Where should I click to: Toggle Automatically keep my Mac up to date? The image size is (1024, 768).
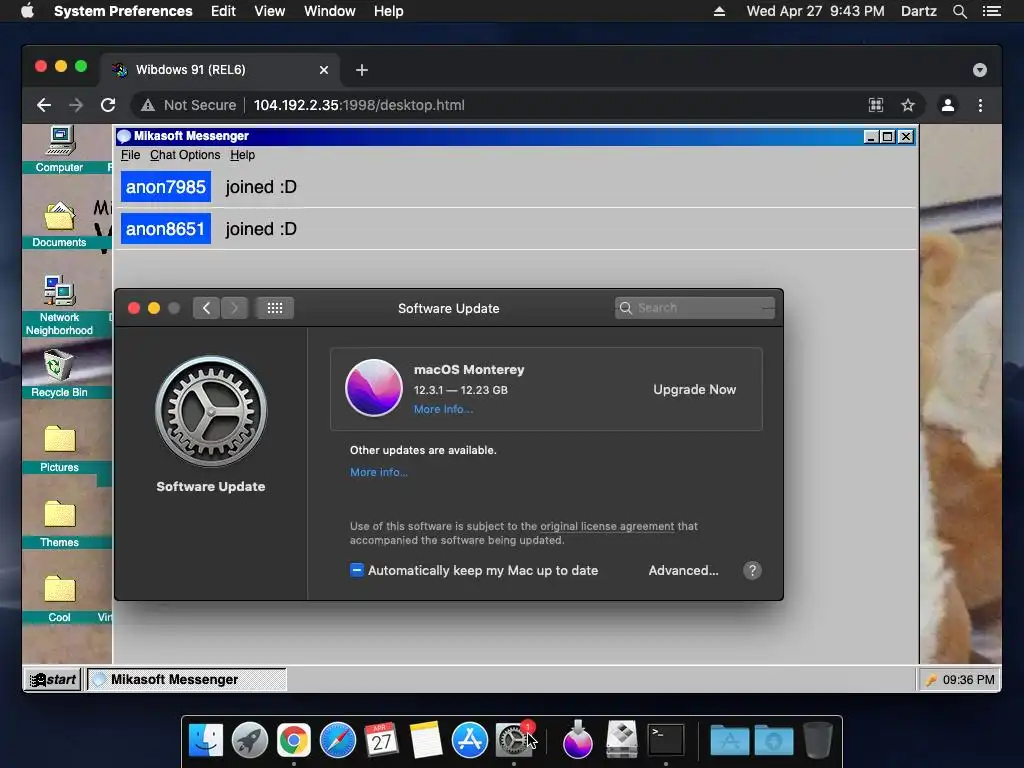tap(357, 570)
